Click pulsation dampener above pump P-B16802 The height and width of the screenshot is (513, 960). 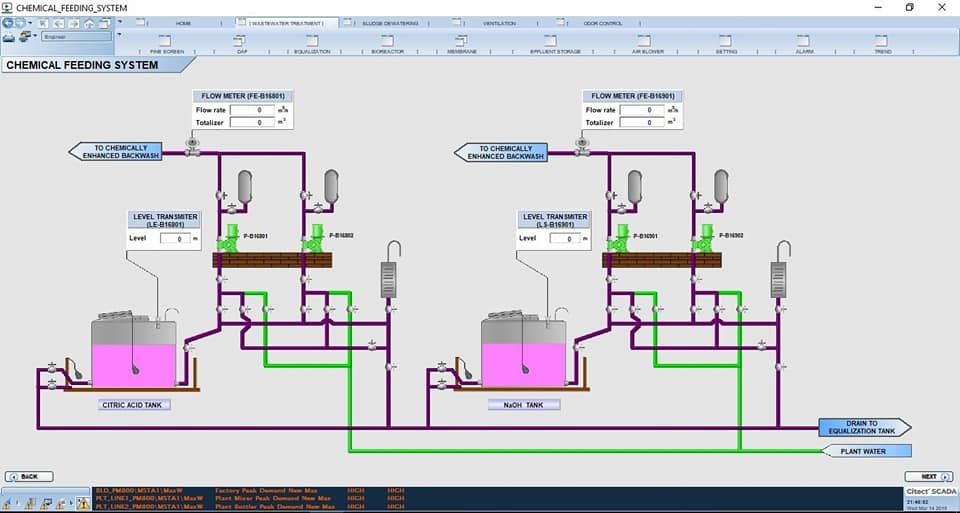(331, 187)
